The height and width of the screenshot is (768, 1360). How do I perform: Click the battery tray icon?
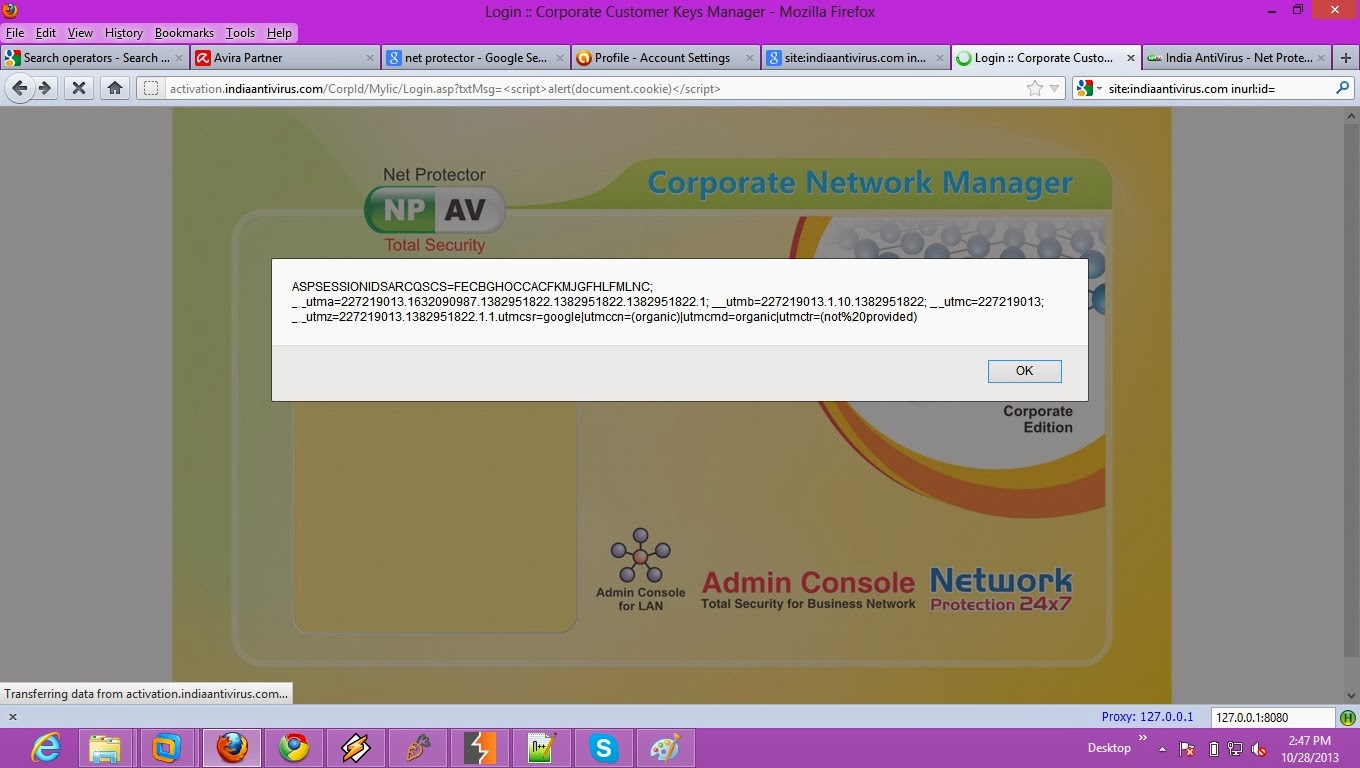[1213, 748]
